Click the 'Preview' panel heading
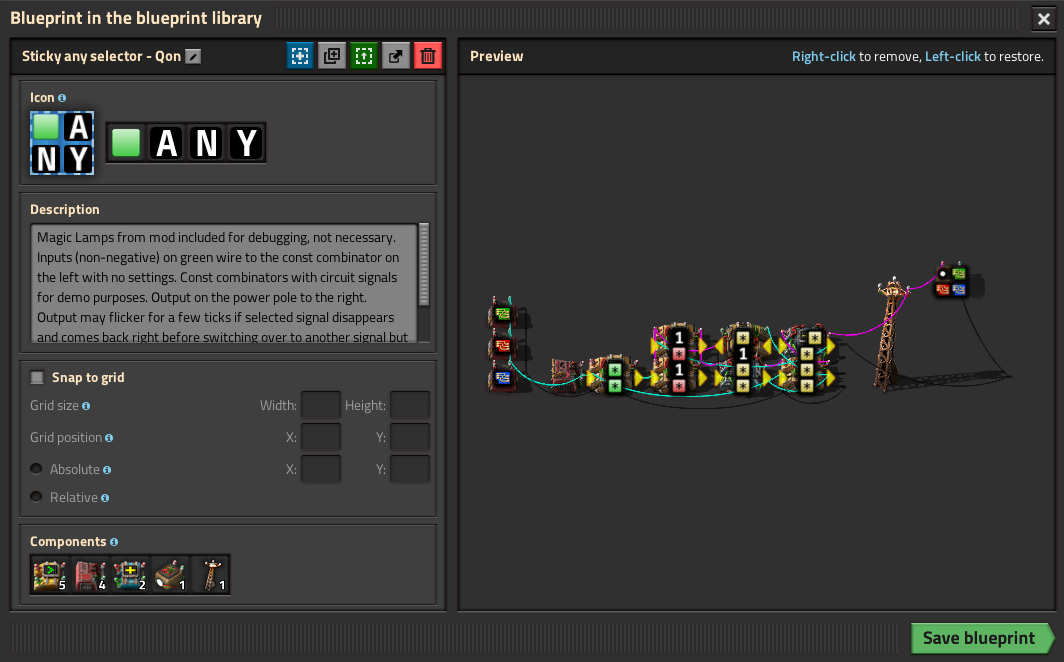Viewport: 1064px width, 662px height. [x=497, y=56]
